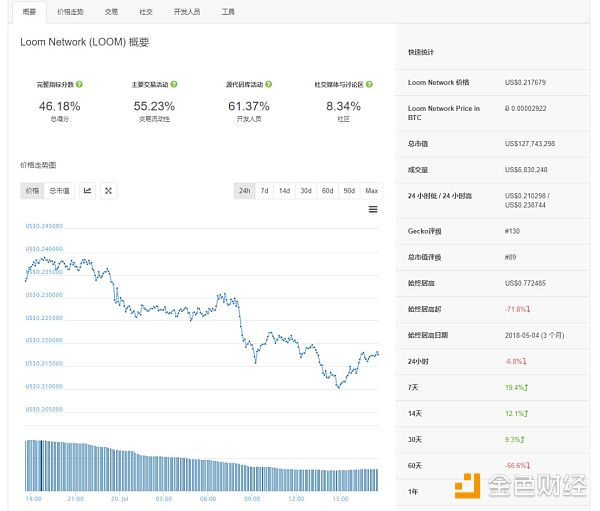Select the 7d time range
This screenshot has width=600, height=511.
pos(264,191)
